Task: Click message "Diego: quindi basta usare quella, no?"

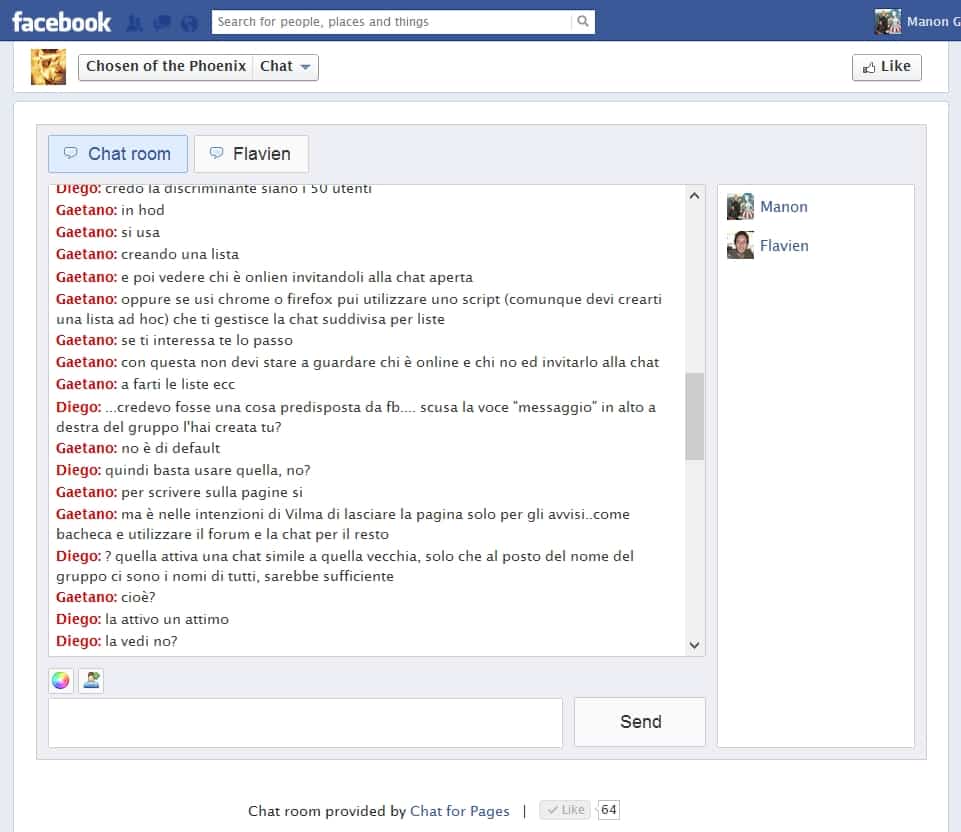Action: click(x=183, y=470)
